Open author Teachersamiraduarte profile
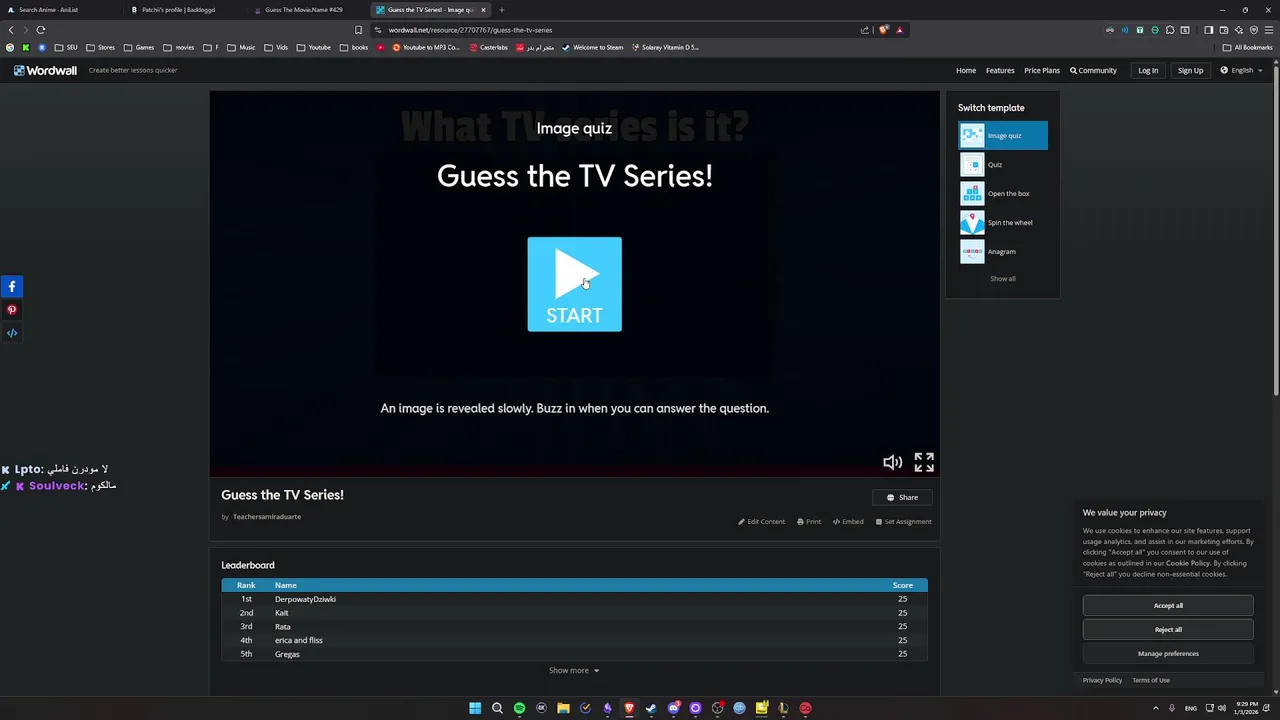The height and width of the screenshot is (720, 1280). click(266, 517)
